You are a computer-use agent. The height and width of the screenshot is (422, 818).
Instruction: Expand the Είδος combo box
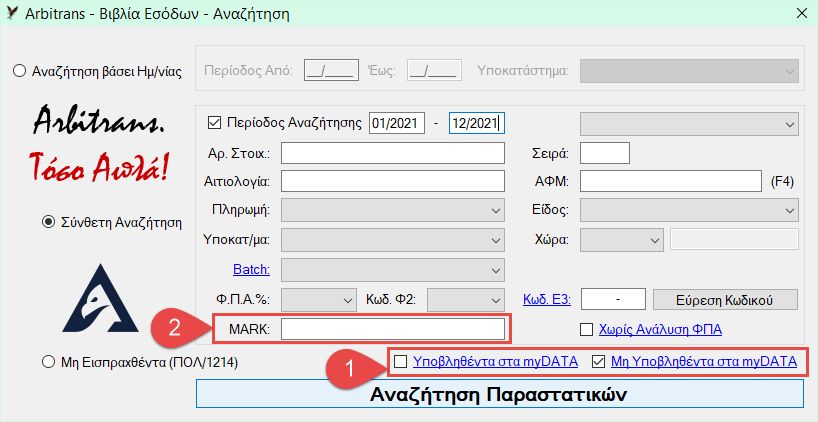(689, 210)
